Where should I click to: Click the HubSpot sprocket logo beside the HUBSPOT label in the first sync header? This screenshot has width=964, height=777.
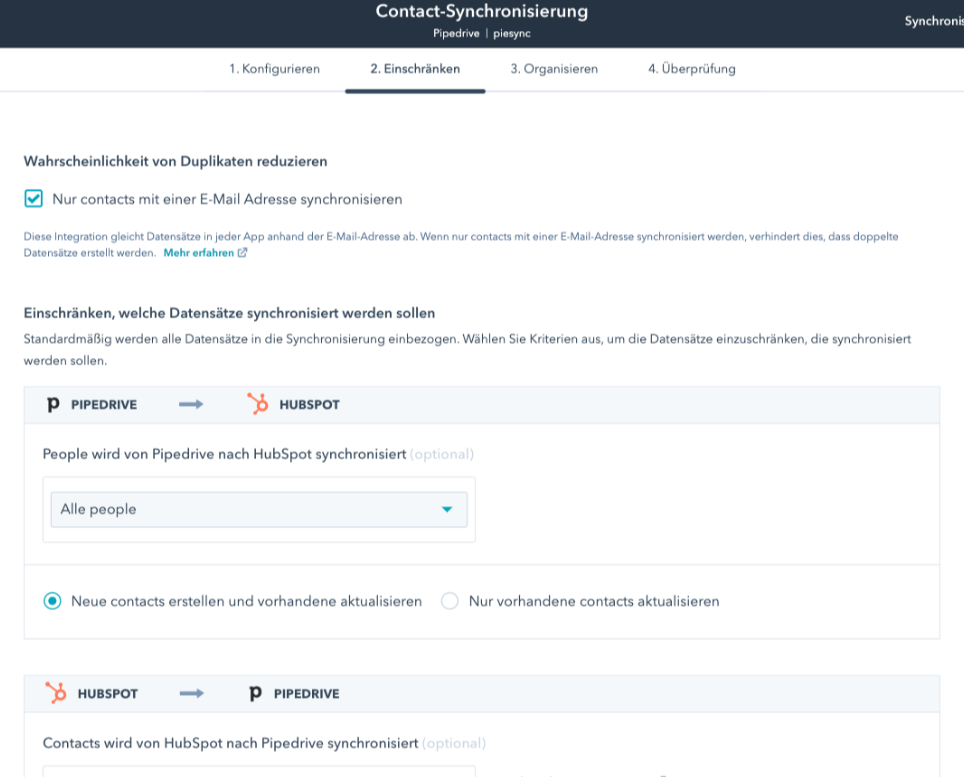pos(258,404)
